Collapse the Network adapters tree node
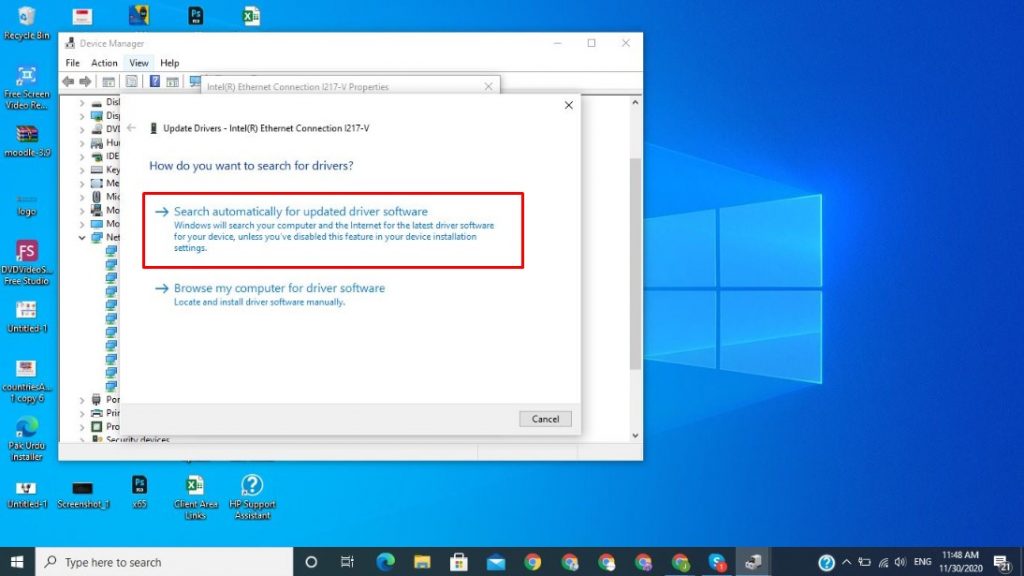This screenshot has height=576, width=1024. click(82, 238)
